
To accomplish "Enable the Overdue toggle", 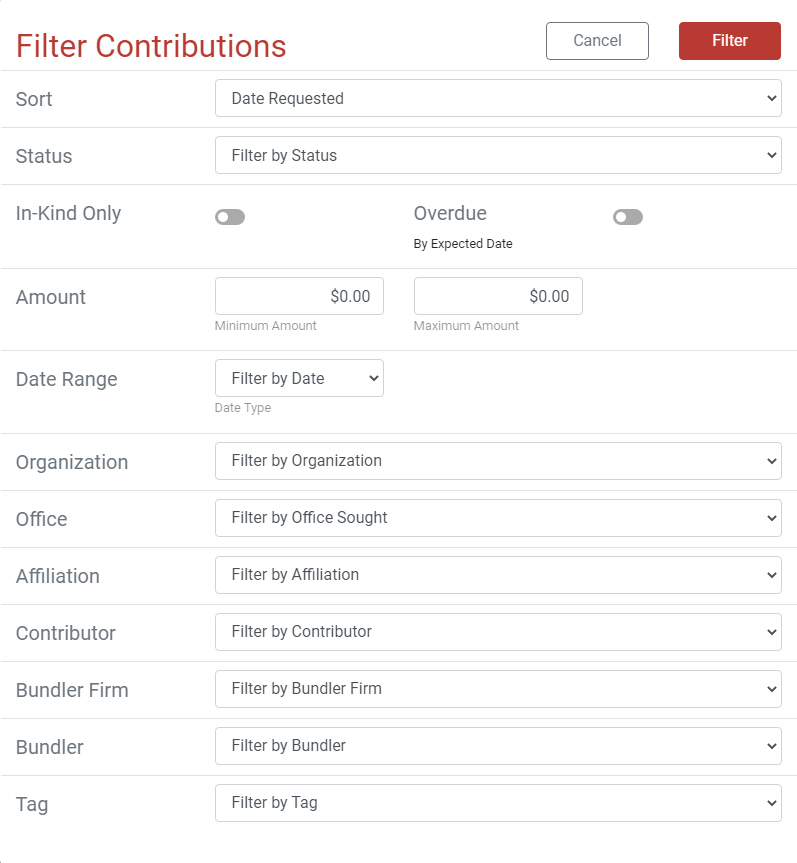I will (628, 217).
